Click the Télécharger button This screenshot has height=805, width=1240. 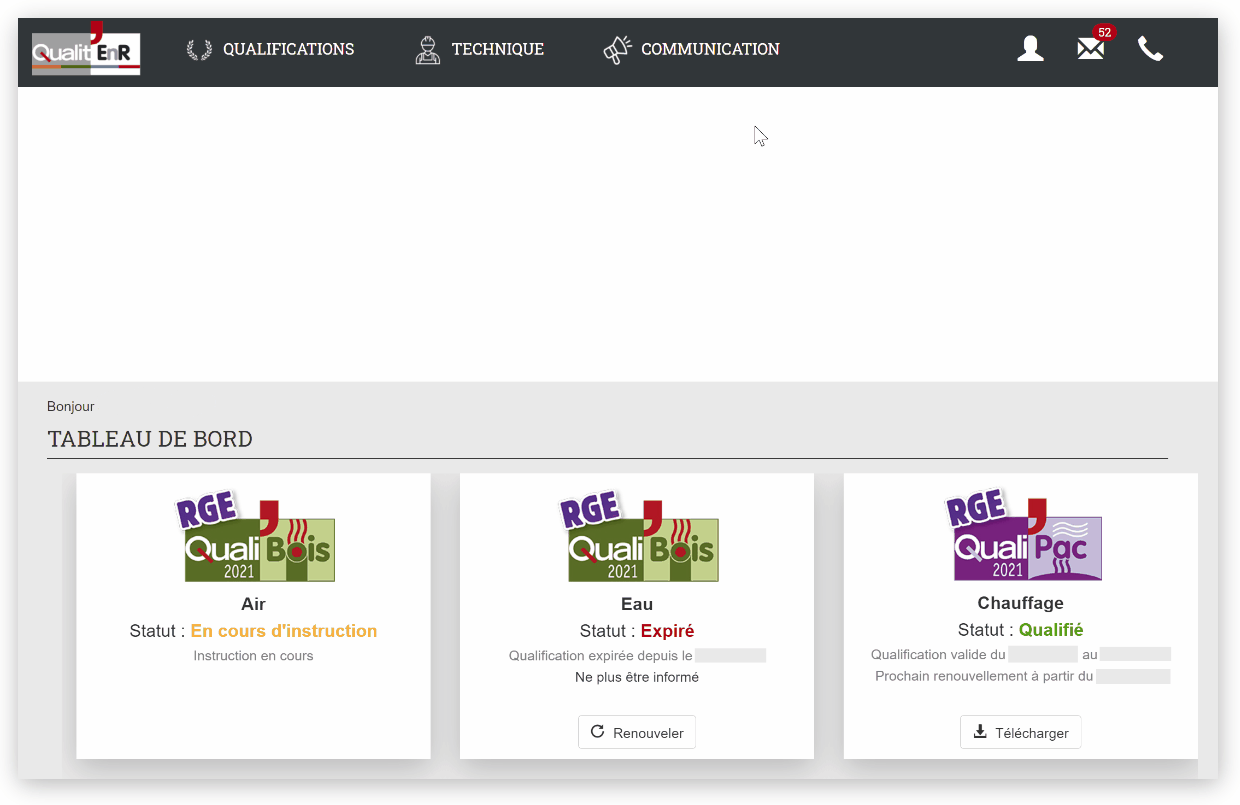click(1021, 732)
